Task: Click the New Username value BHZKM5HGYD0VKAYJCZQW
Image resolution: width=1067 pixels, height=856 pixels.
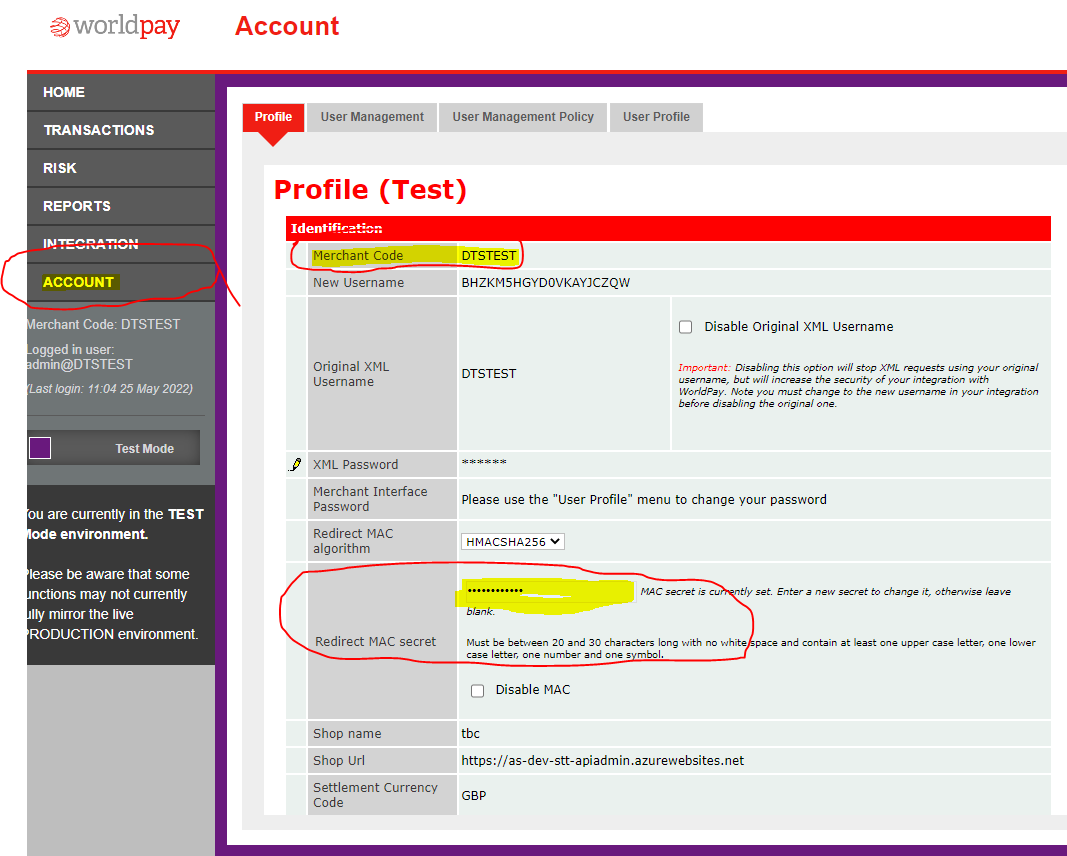Action: (546, 283)
